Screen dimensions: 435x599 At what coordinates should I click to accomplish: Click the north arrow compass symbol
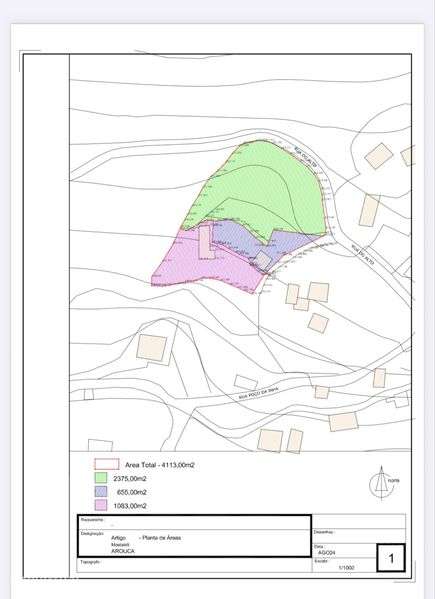tap(382, 483)
